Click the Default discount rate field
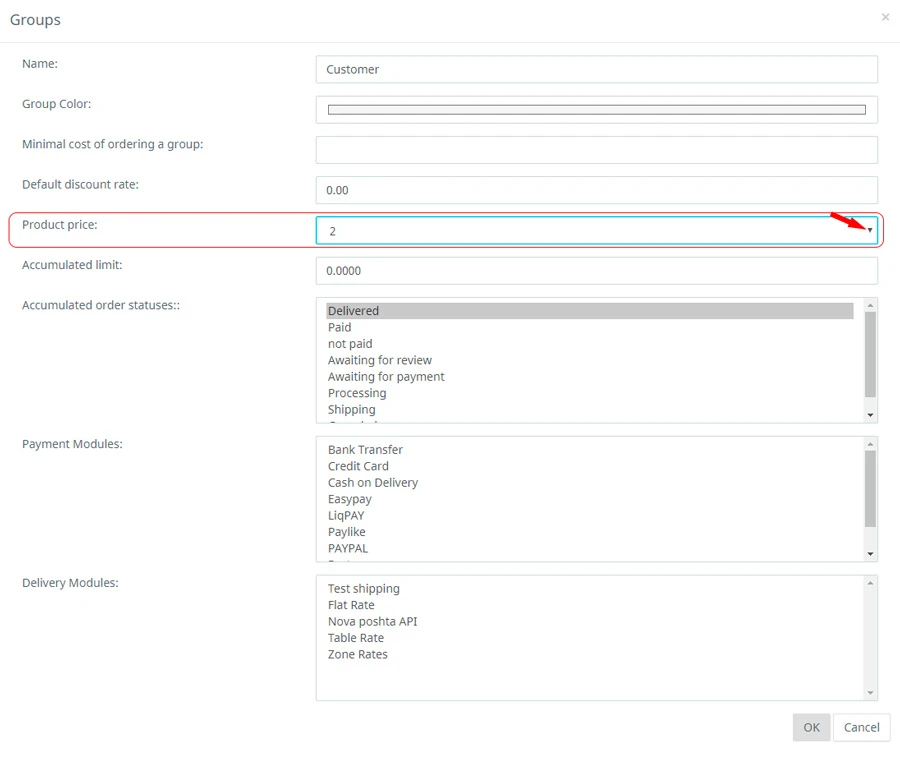 tap(596, 190)
